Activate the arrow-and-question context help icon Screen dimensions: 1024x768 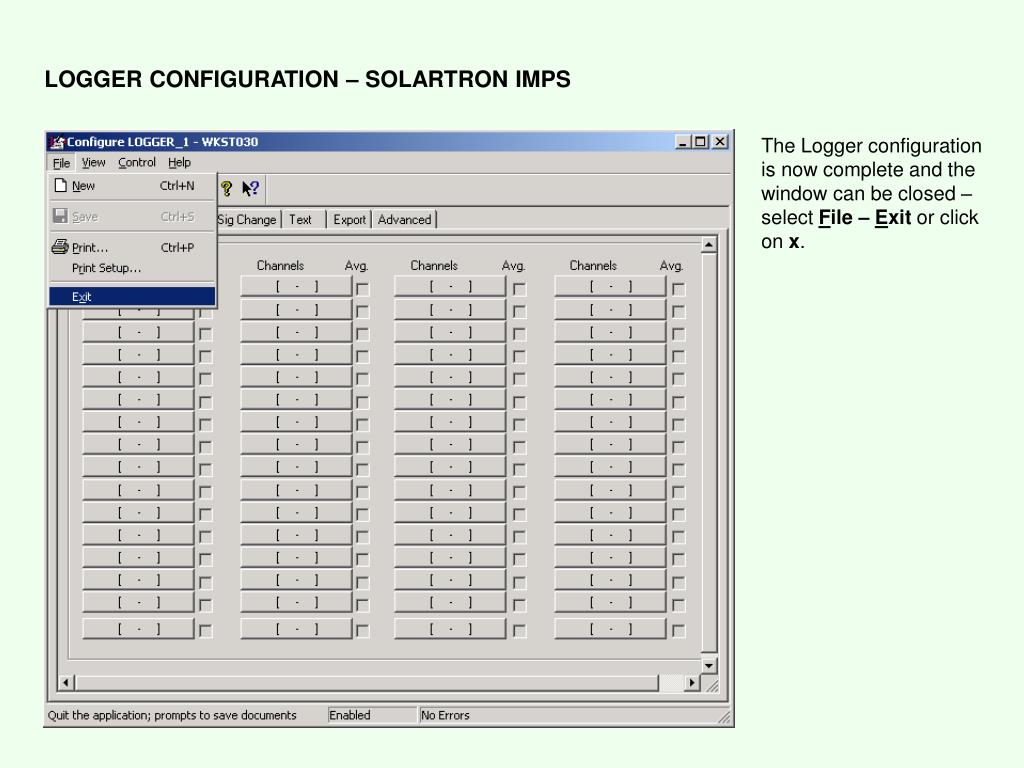[251, 189]
